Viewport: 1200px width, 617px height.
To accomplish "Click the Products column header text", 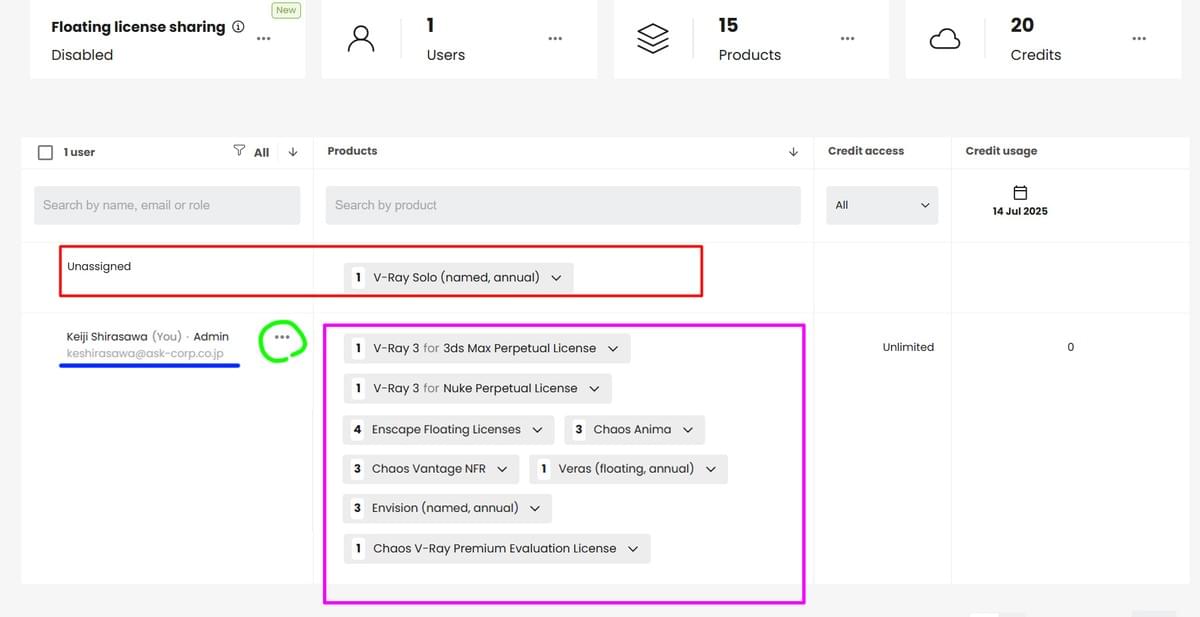I will [x=353, y=151].
